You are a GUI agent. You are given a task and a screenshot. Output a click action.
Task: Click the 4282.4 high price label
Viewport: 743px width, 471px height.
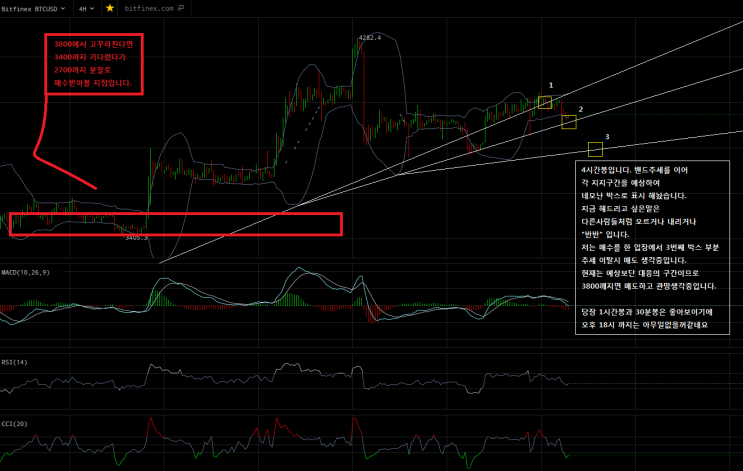370,37
